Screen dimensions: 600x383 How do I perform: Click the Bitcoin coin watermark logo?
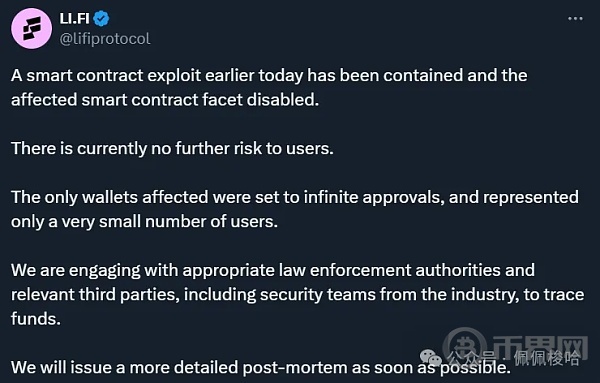click(465, 346)
